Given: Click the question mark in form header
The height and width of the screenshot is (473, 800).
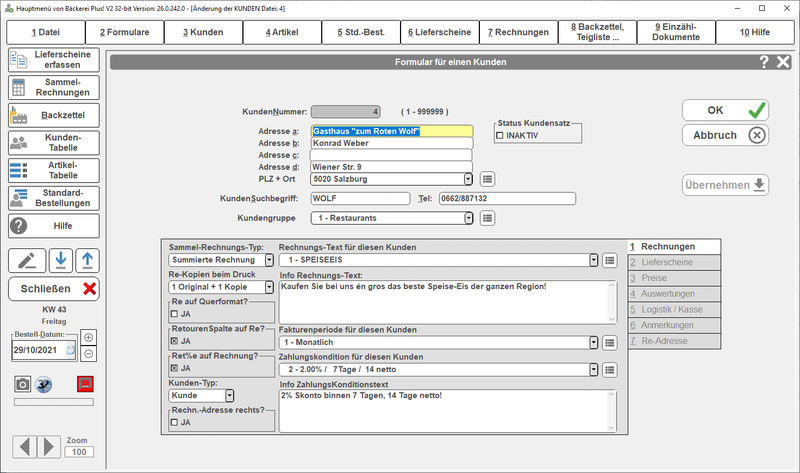Looking at the screenshot, I should coord(764,62).
